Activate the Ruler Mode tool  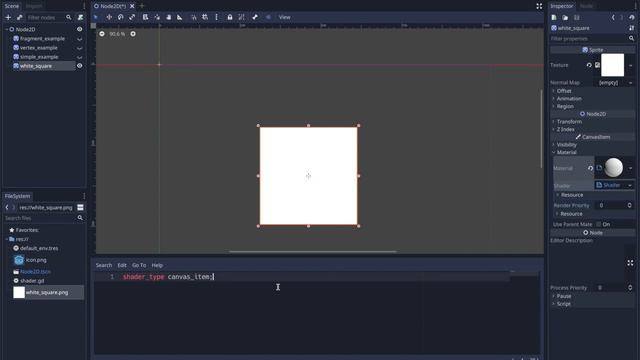180,17
